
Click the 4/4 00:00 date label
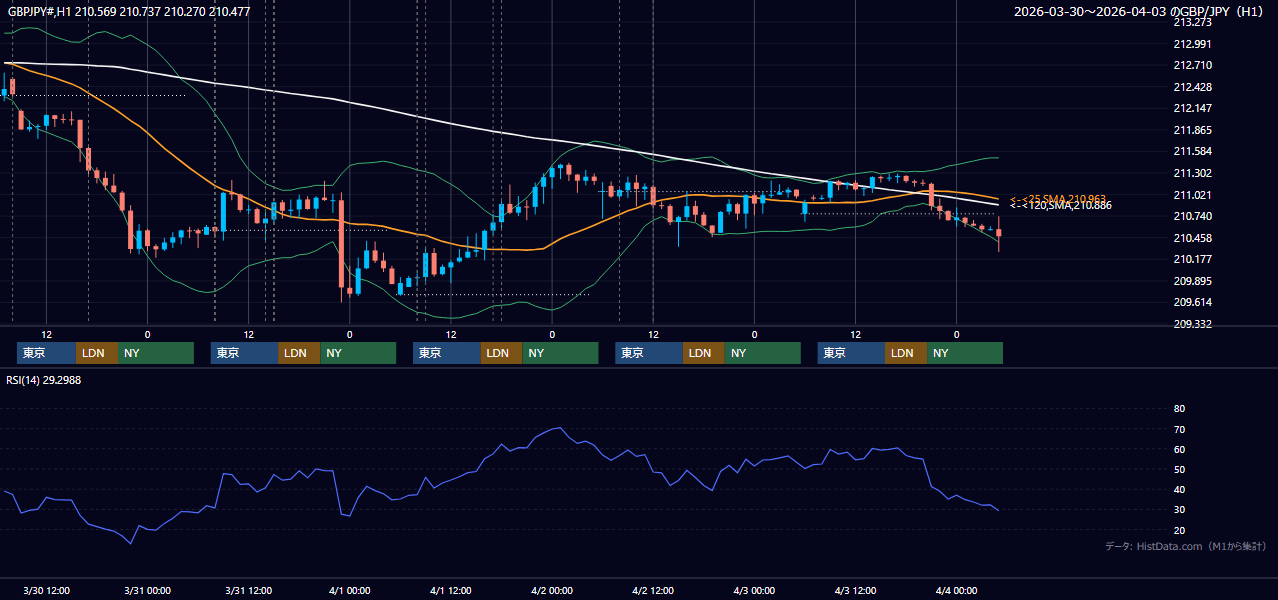956,590
